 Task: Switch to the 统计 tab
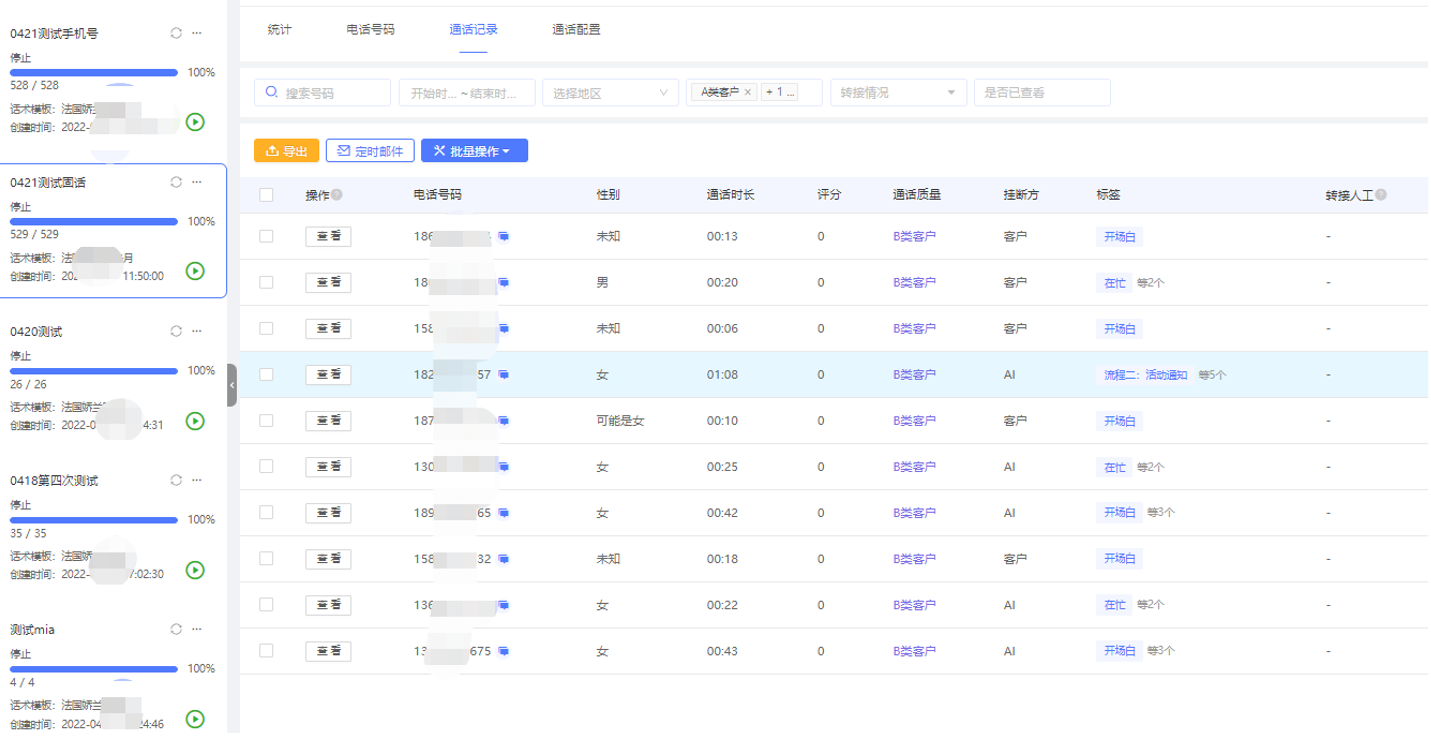pos(280,30)
